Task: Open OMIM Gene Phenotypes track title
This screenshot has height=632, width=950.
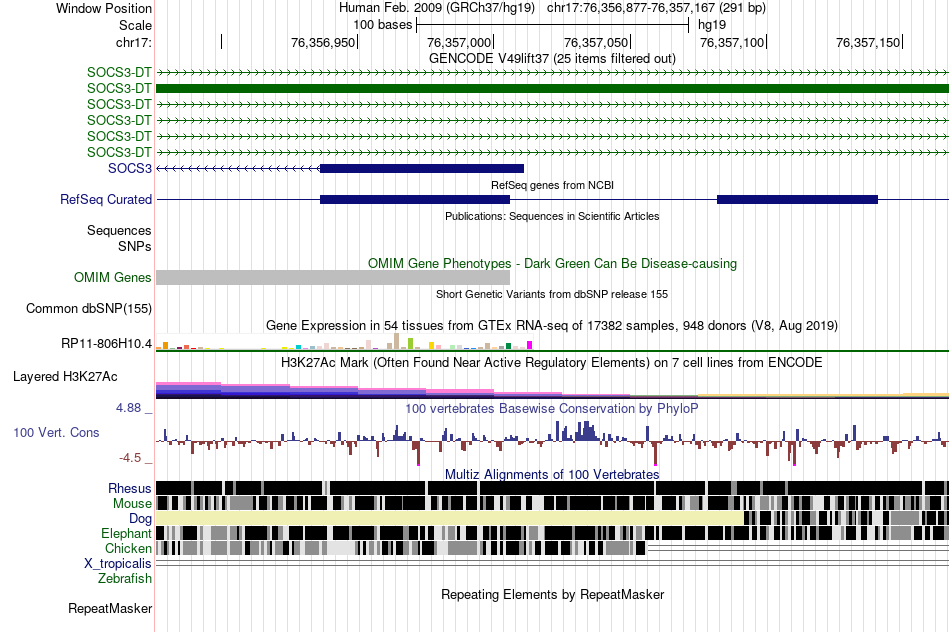Action: coord(552,264)
